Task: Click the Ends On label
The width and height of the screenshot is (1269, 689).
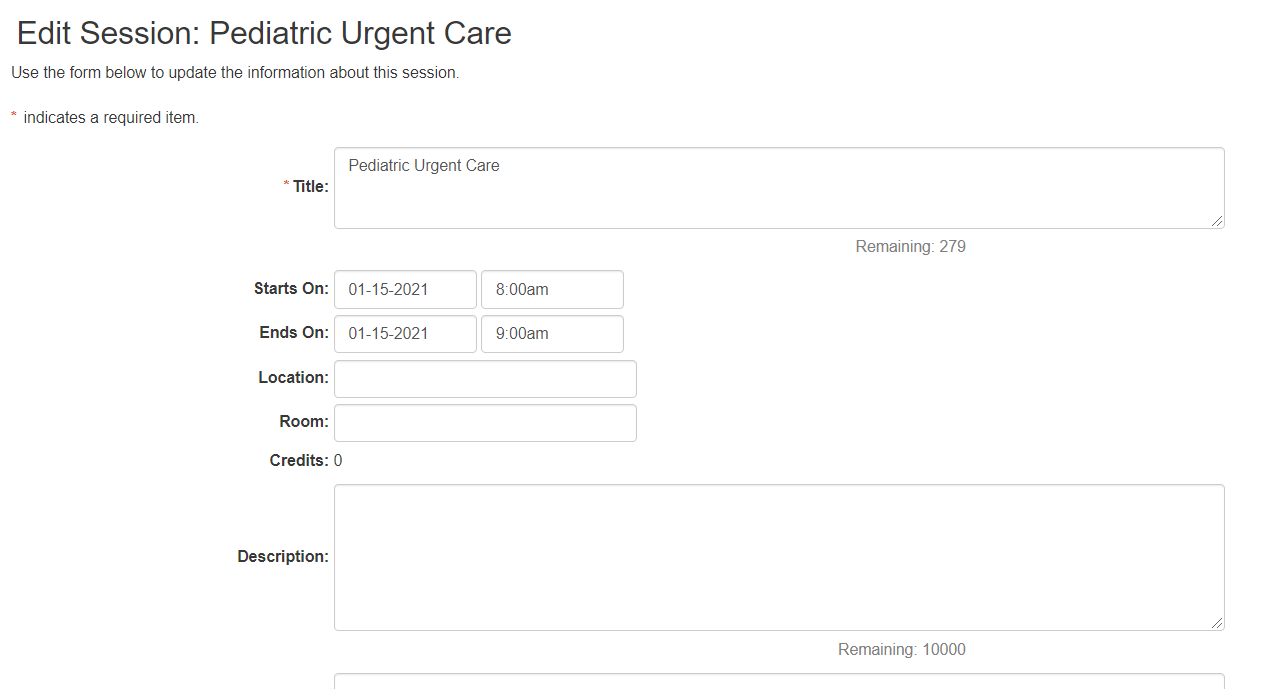Action: 294,333
